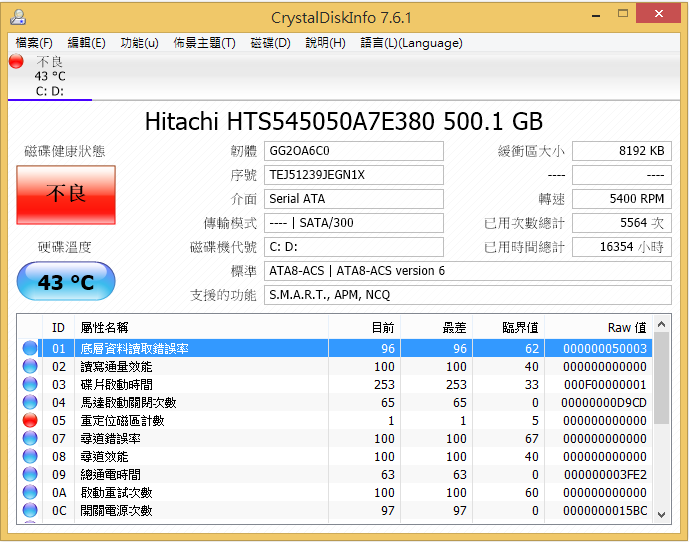
Task: Click blue status circle for attribute 08
Action: click(30, 456)
